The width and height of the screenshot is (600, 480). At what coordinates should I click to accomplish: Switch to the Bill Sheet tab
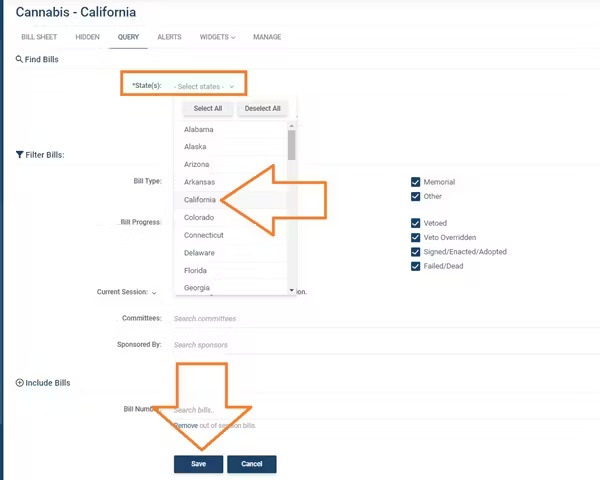(40, 37)
